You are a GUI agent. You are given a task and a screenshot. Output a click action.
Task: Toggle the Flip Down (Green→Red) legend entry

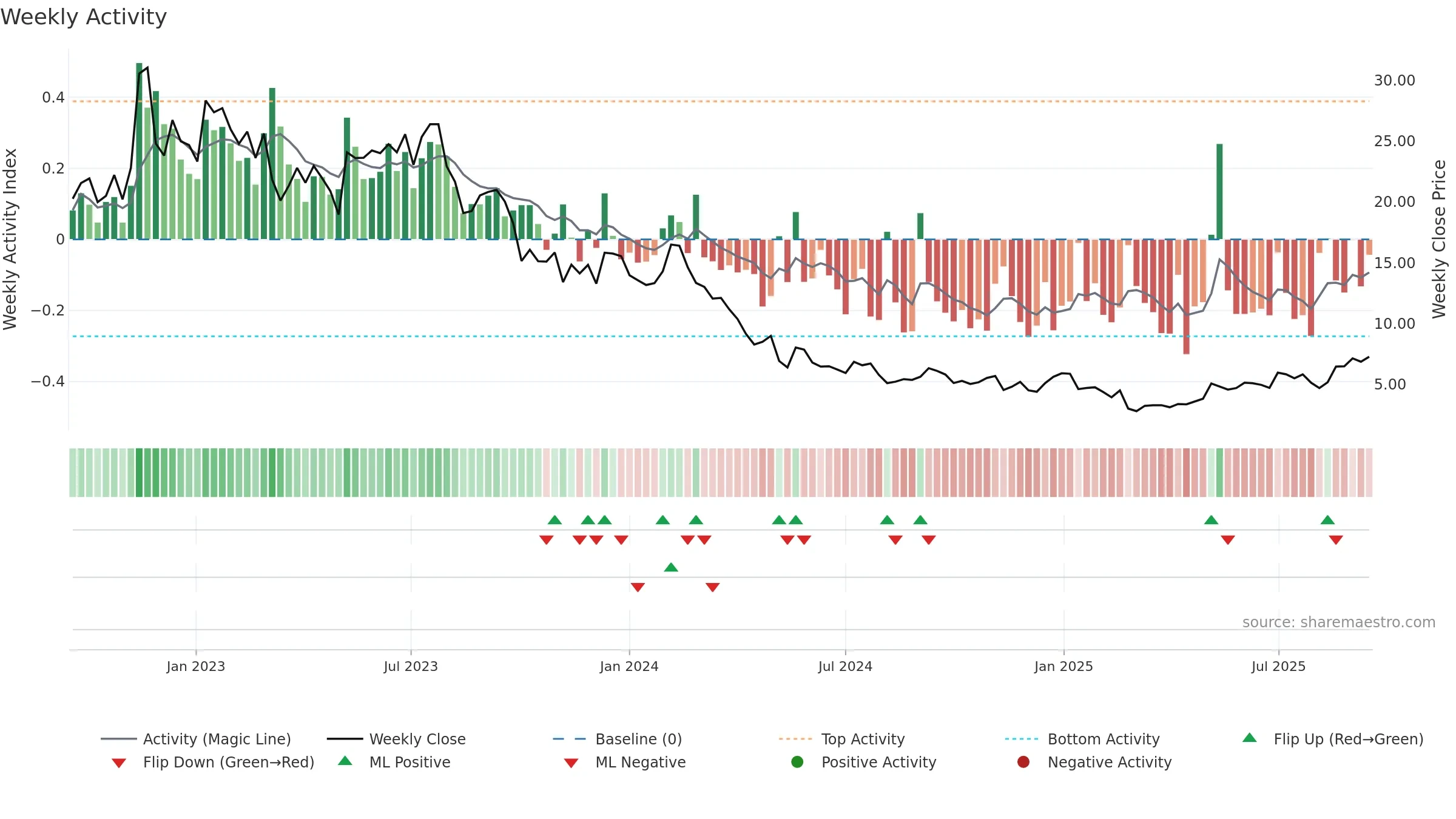[213, 762]
